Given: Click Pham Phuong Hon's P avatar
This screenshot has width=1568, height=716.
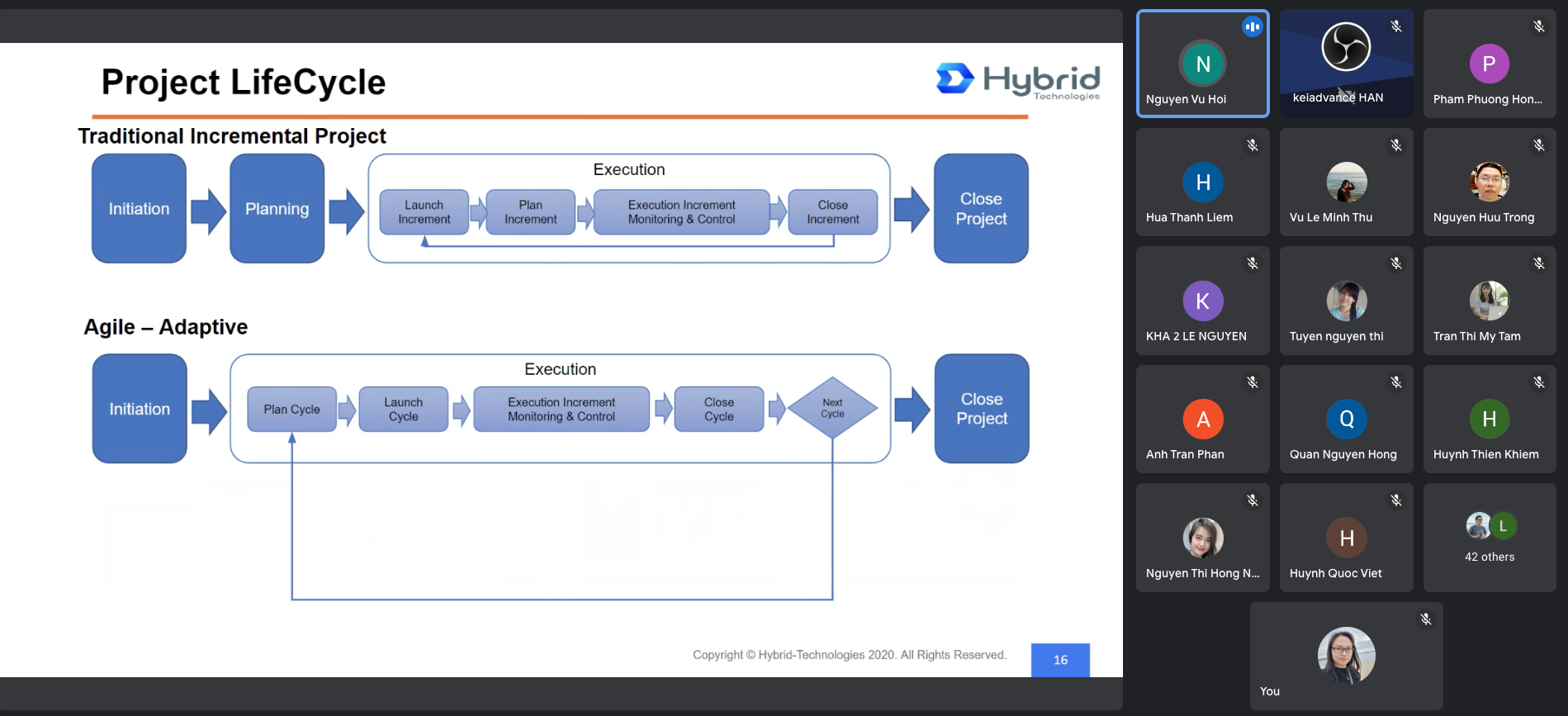Looking at the screenshot, I should [x=1490, y=64].
